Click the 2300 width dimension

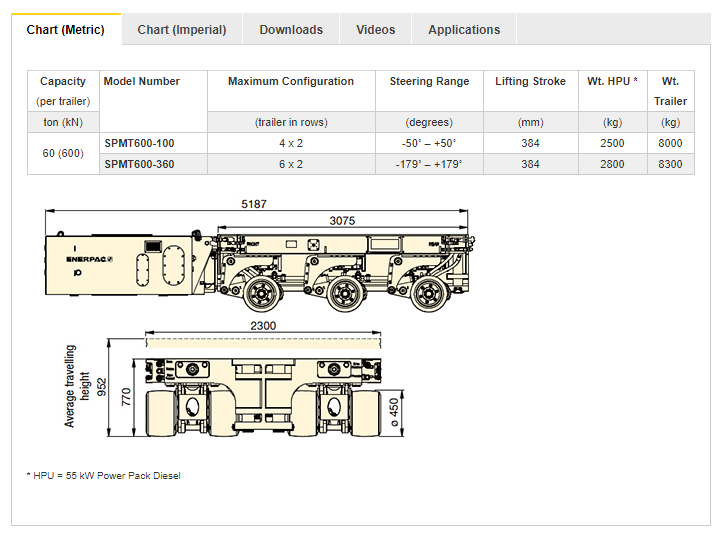coord(263,326)
